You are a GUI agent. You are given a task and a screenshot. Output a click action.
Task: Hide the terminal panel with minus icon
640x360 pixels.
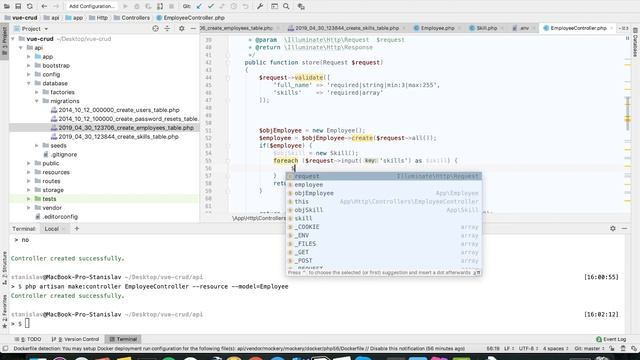pyautogui.click(x=624, y=229)
